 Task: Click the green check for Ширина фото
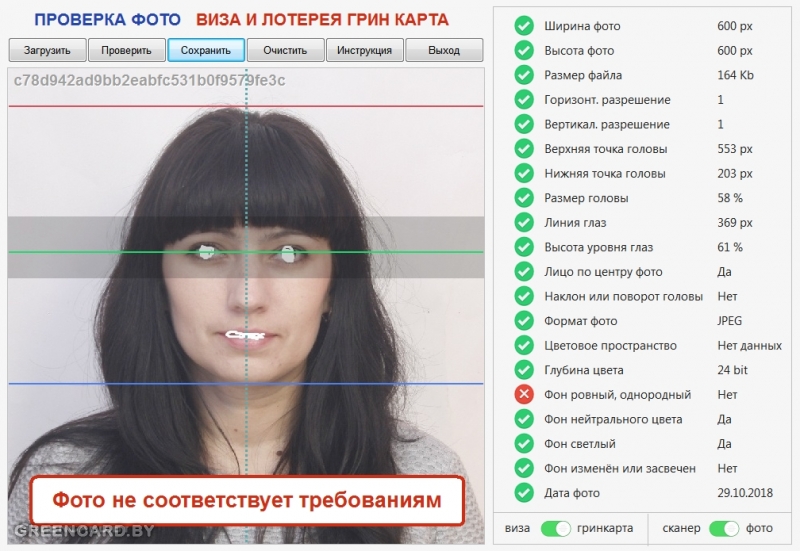point(524,26)
